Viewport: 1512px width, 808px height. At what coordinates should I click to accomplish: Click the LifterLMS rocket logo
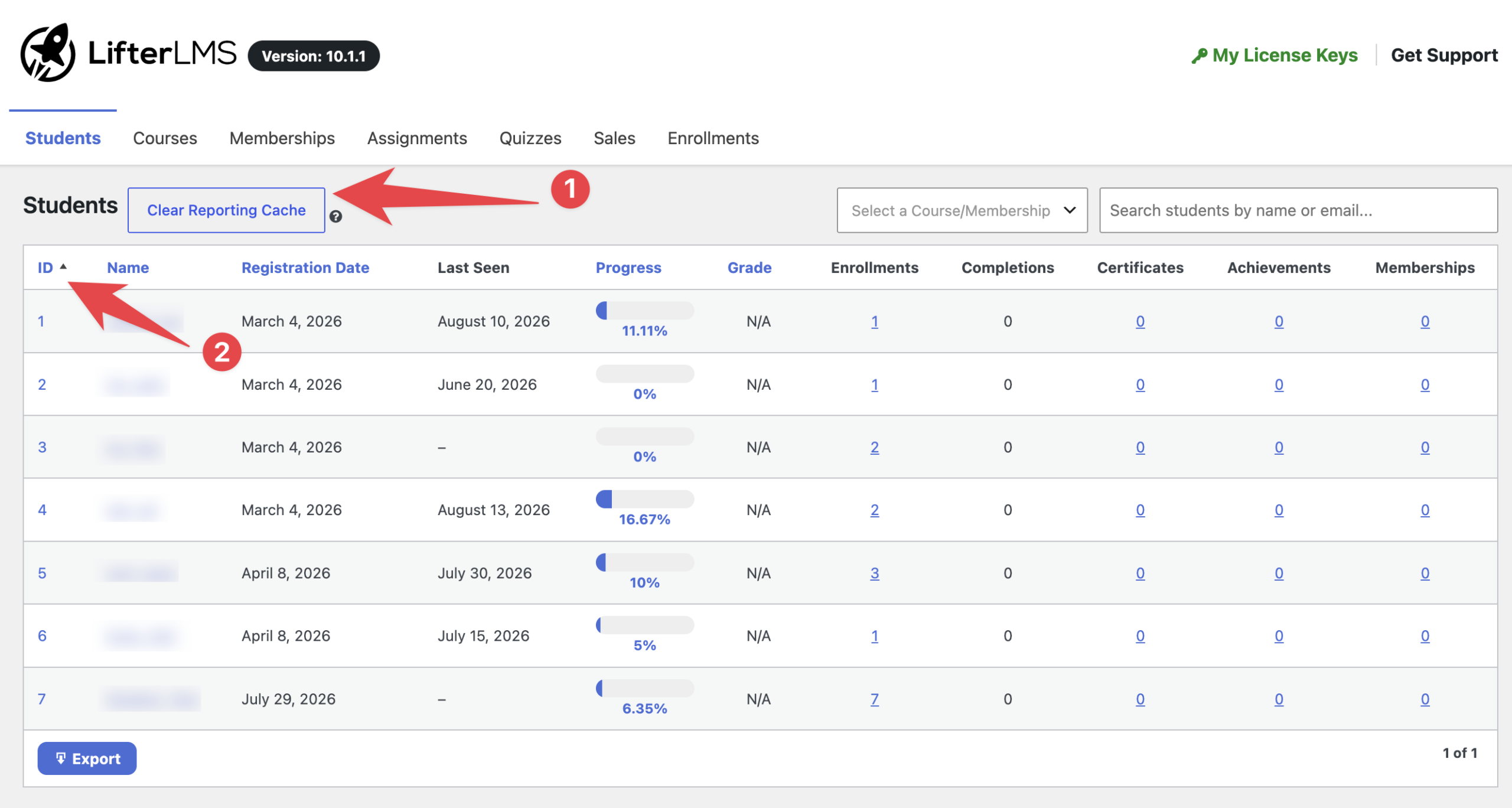point(48,53)
